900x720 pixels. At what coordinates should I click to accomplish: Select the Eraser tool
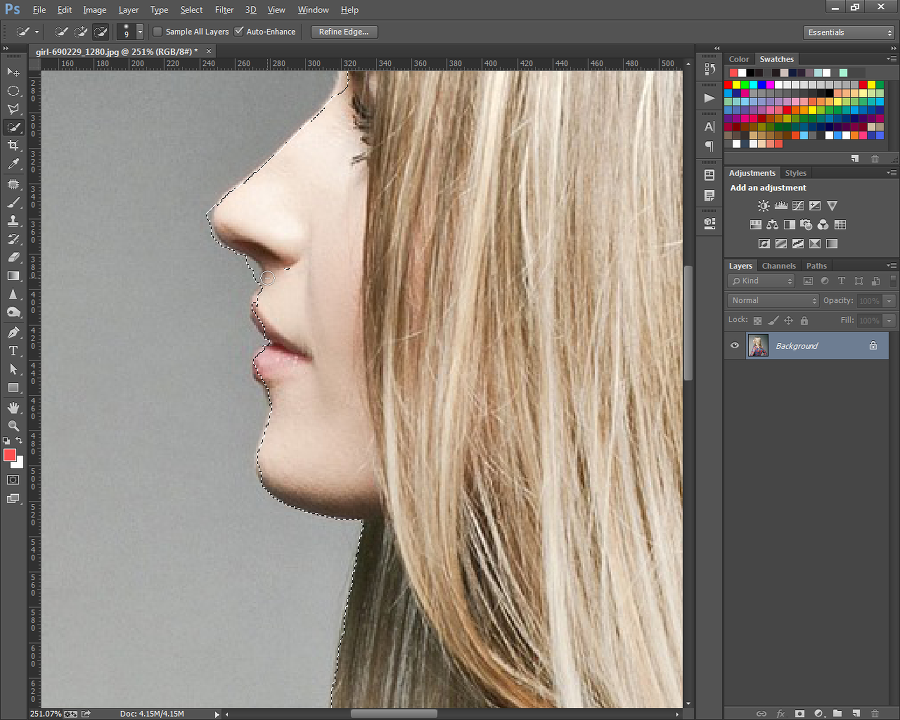click(13, 257)
